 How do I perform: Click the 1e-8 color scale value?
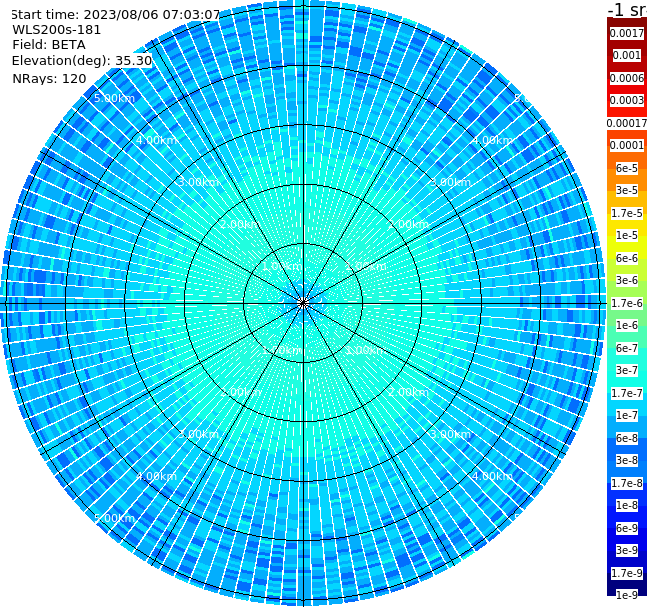coord(627,505)
